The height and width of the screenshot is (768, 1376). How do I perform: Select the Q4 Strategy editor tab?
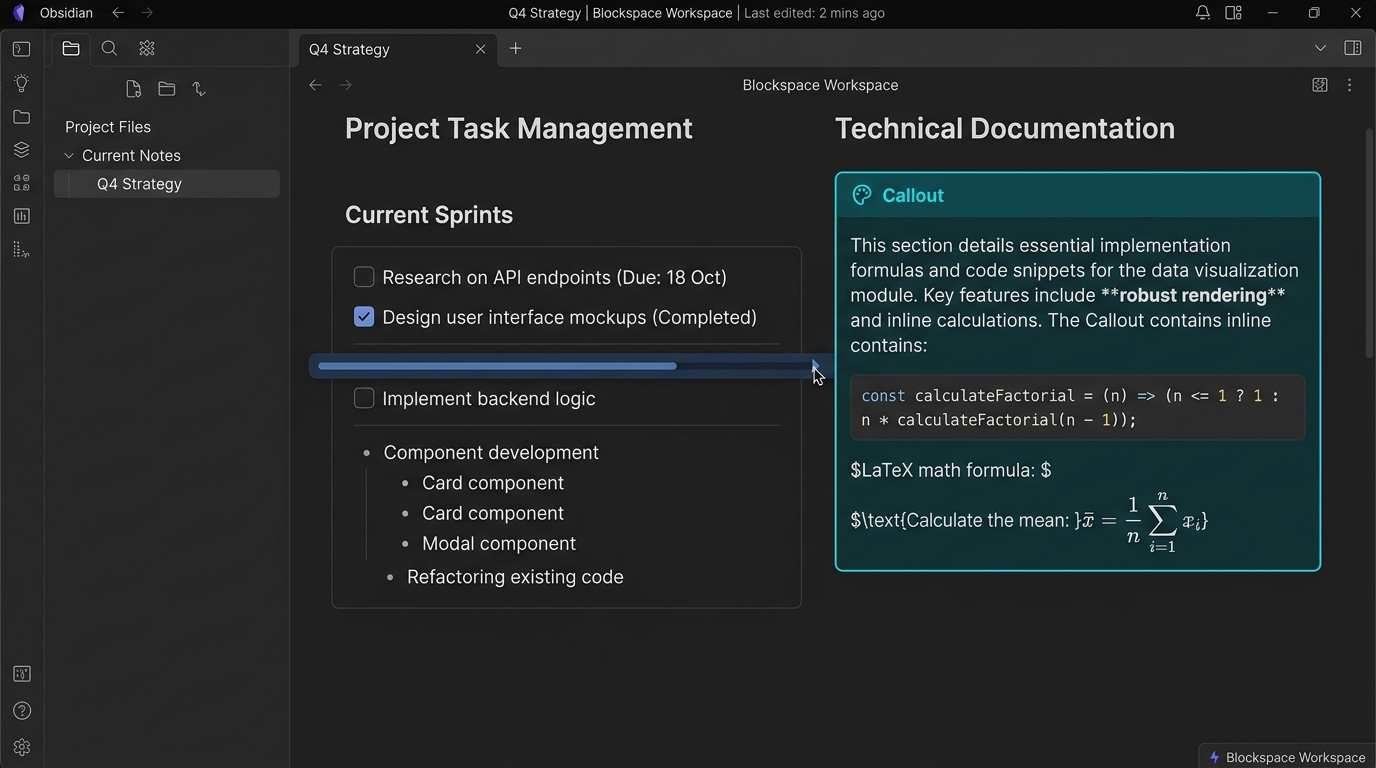[x=398, y=49]
